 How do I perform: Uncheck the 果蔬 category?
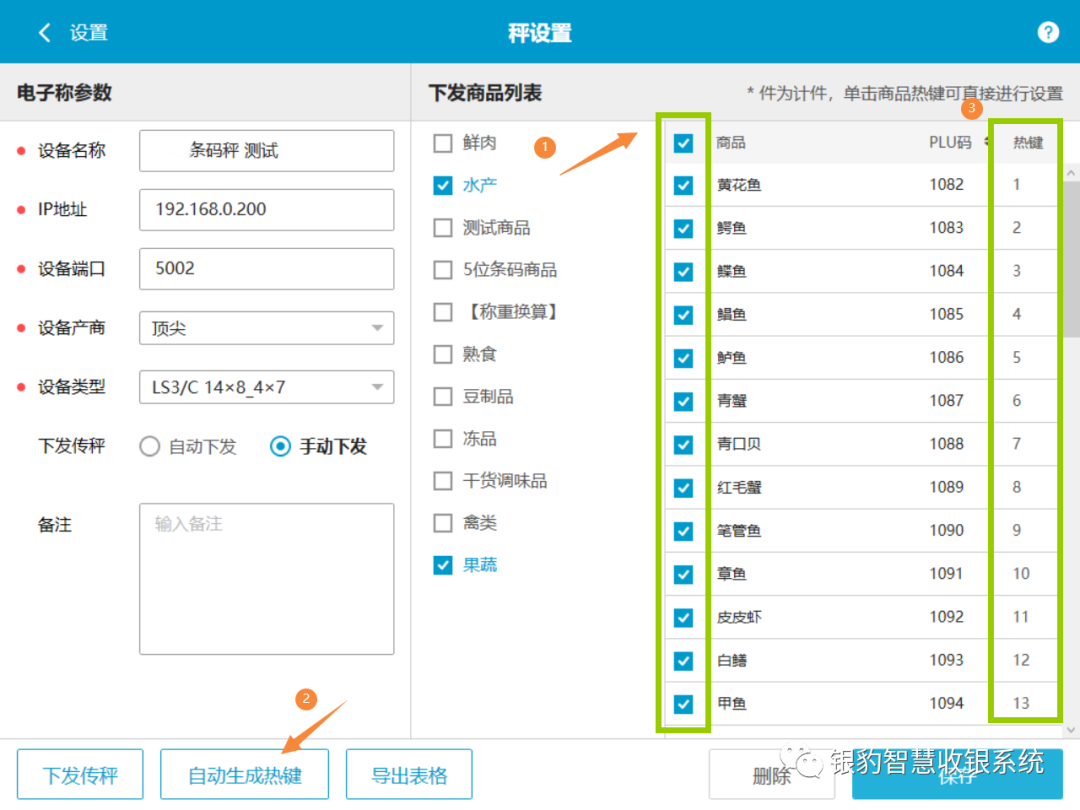pyautogui.click(x=443, y=565)
